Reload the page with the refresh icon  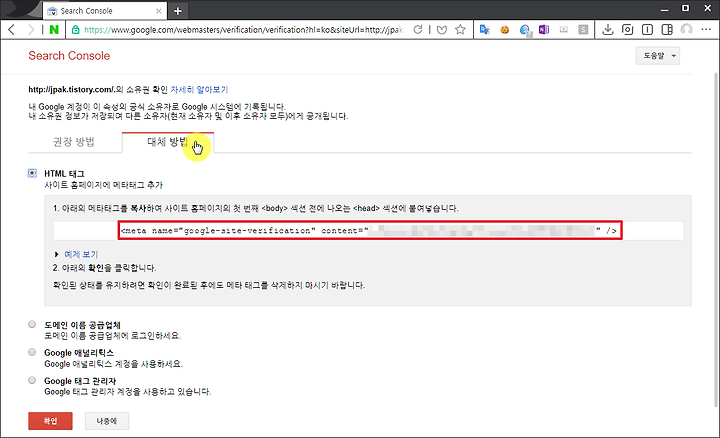(417, 30)
